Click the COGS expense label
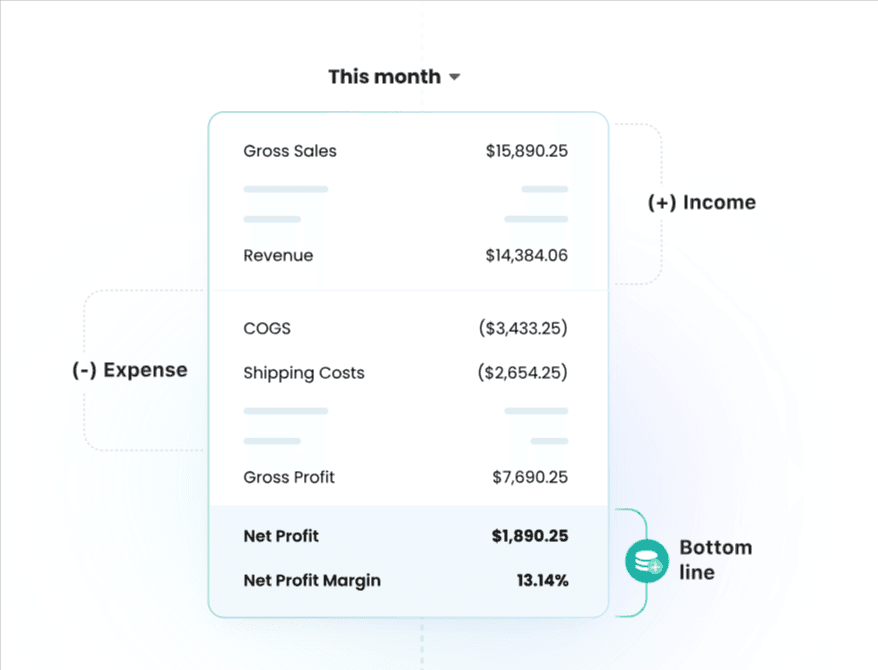Viewport: 878px width, 670px height. [267, 328]
